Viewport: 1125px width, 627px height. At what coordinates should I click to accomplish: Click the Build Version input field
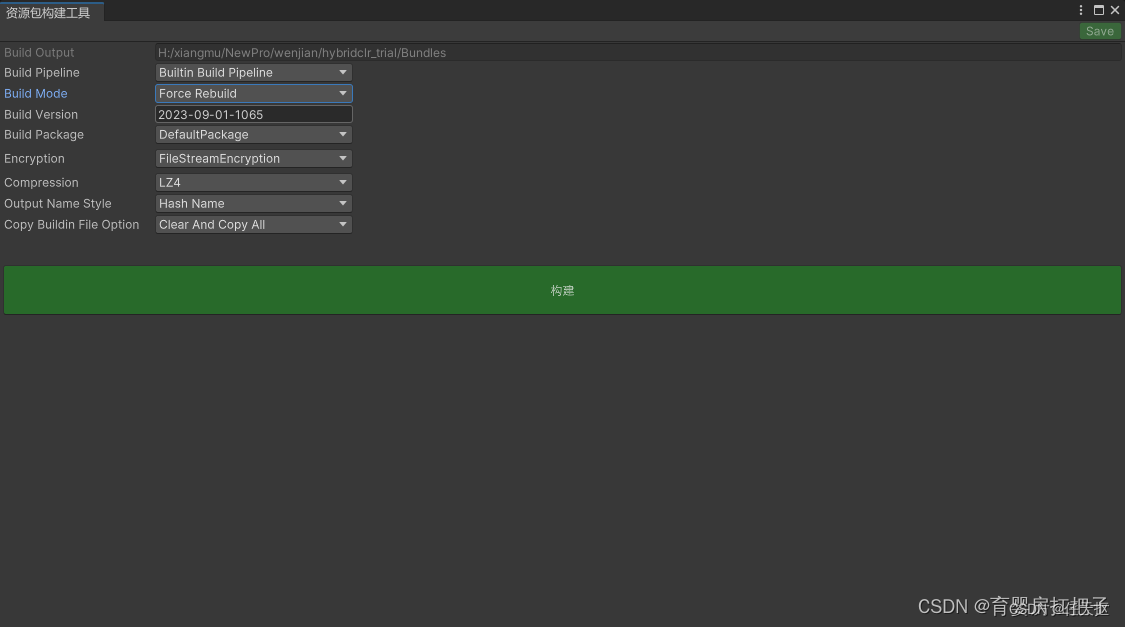pyautogui.click(x=253, y=114)
